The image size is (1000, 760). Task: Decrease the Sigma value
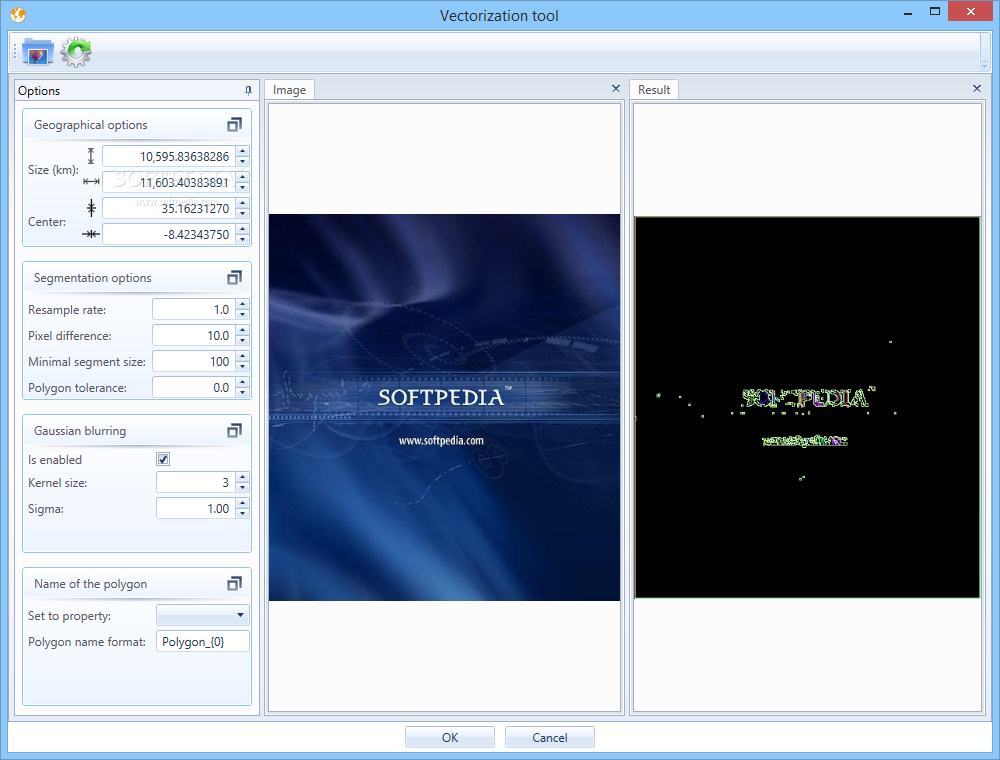point(242,514)
